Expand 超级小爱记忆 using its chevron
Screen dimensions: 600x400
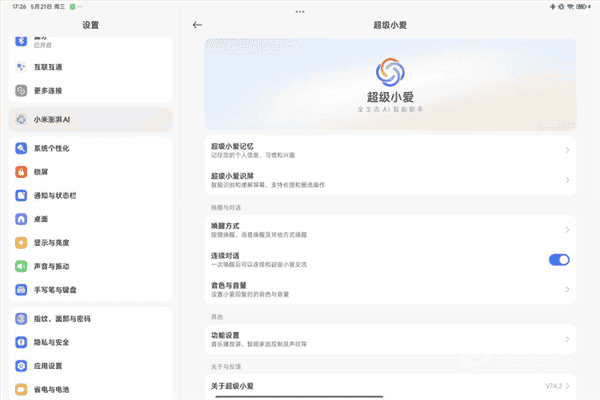(x=567, y=150)
